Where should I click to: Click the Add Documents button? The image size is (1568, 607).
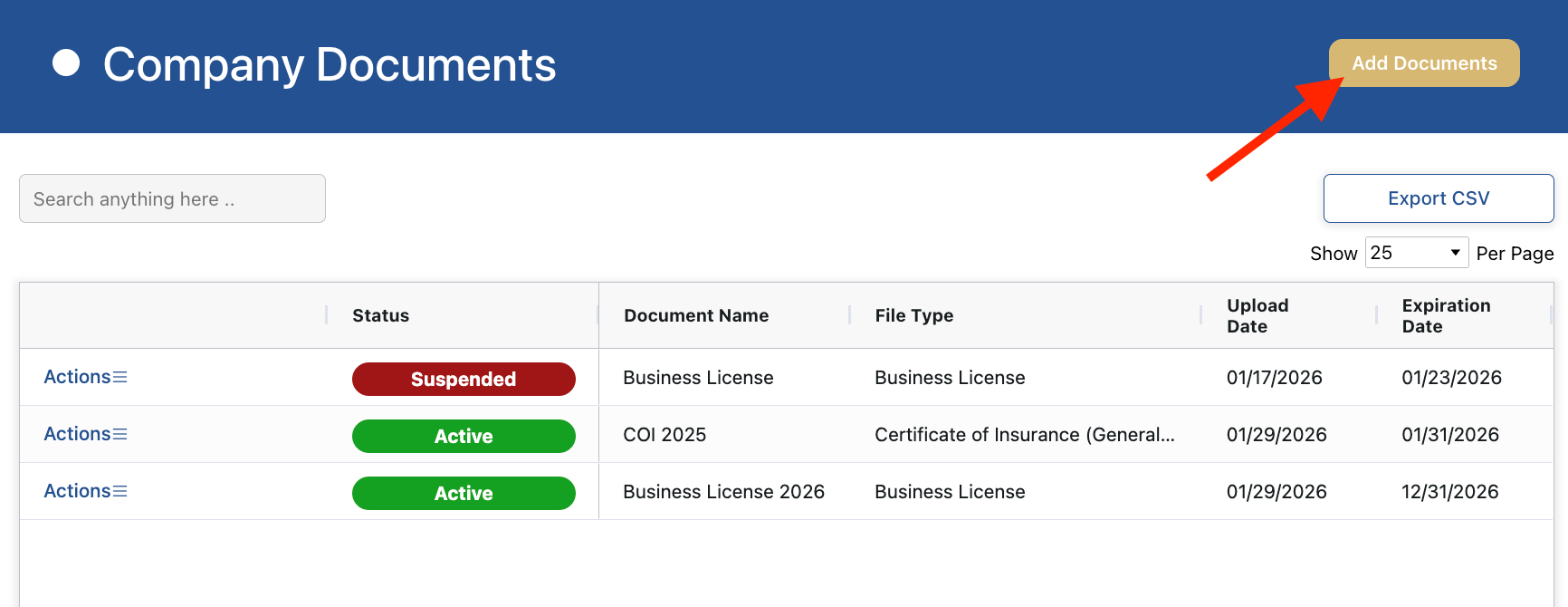[1423, 63]
